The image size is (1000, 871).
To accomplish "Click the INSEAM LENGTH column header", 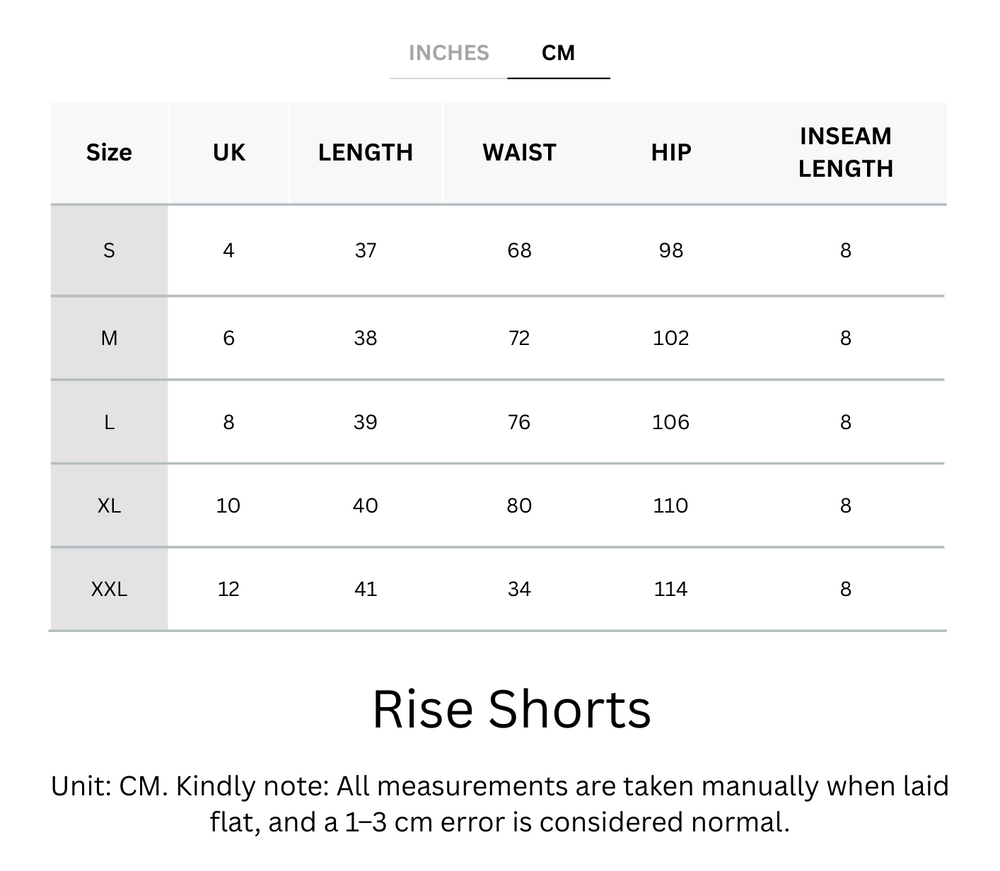I will (846, 152).
